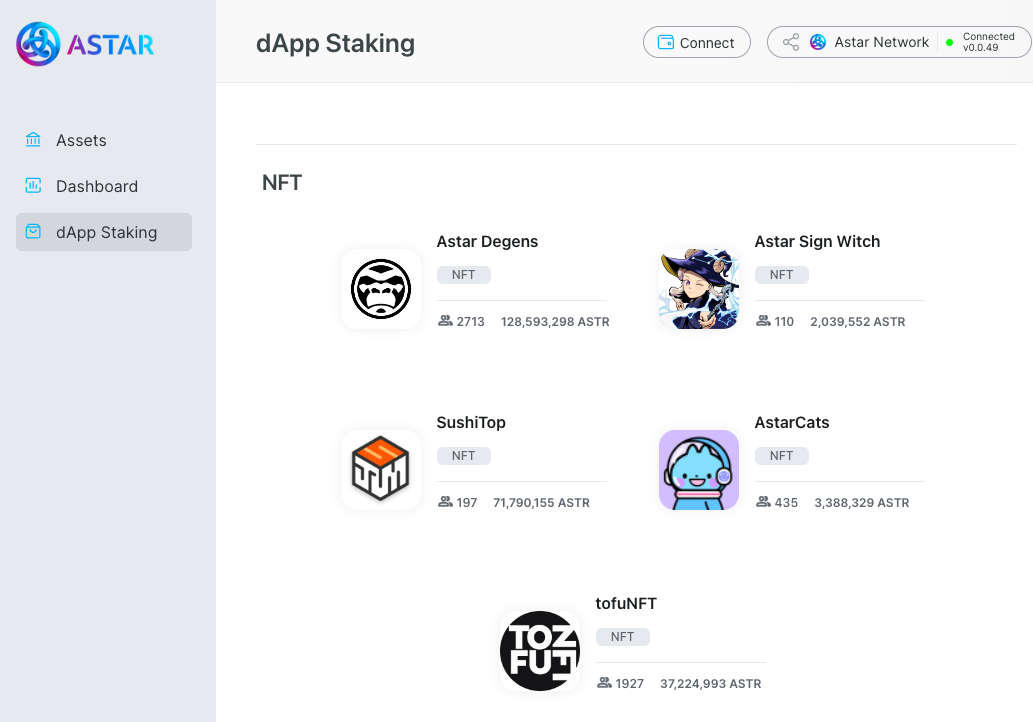The height and width of the screenshot is (722, 1033).
Task: Click wallet icon inside Connect button
Action: (x=666, y=42)
